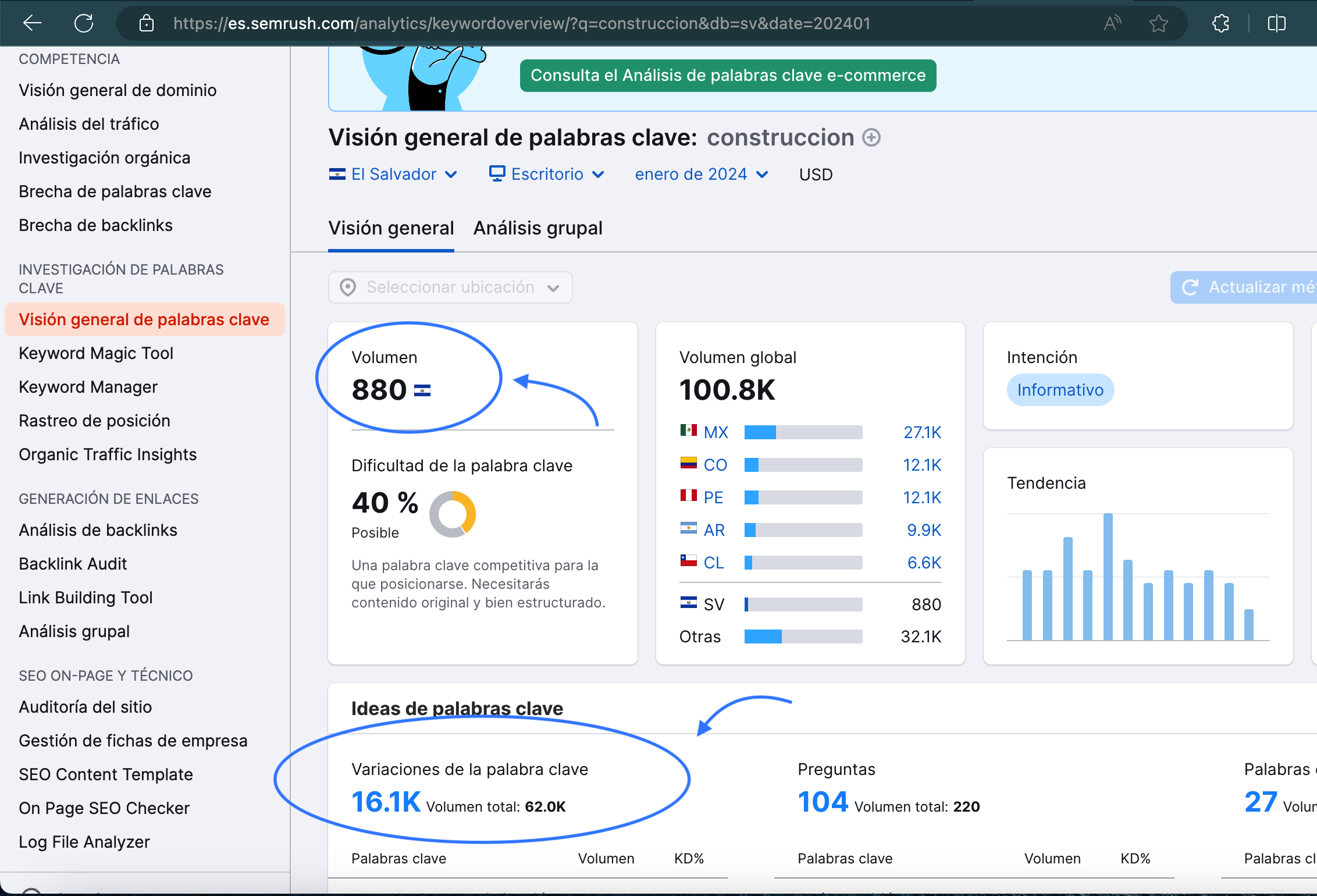Click the 40 % keyword difficulty value
This screenshot has width=1317, height=896.
click(x=385, y=503)
